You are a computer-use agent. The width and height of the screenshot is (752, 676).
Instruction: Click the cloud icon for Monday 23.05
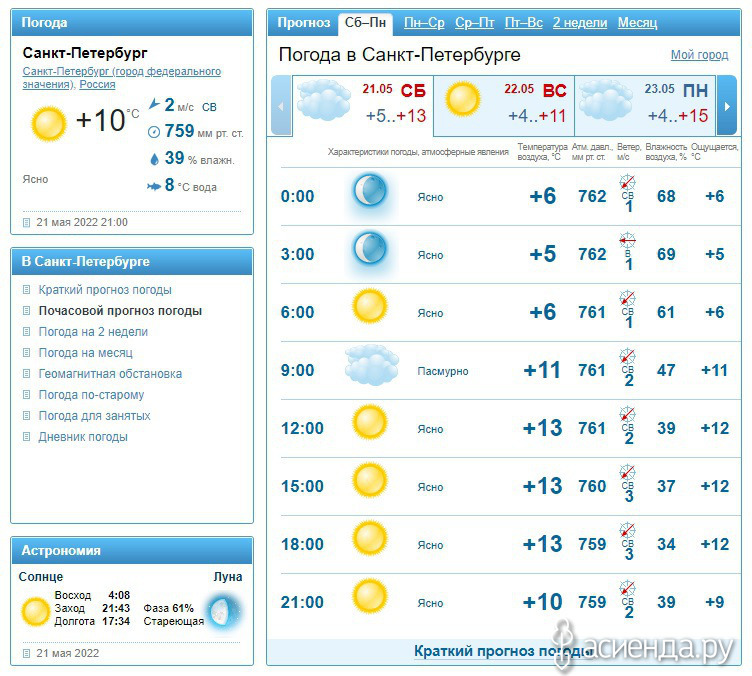tap(606, 100)
